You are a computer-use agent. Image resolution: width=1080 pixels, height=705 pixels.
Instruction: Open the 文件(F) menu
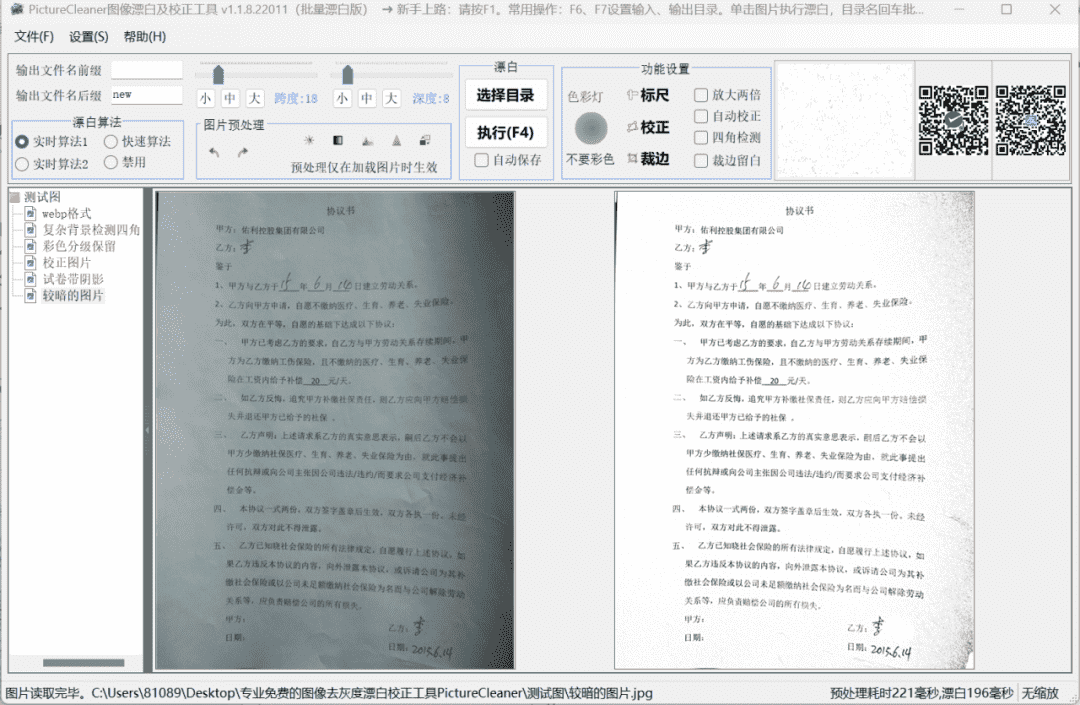(34, 37)
